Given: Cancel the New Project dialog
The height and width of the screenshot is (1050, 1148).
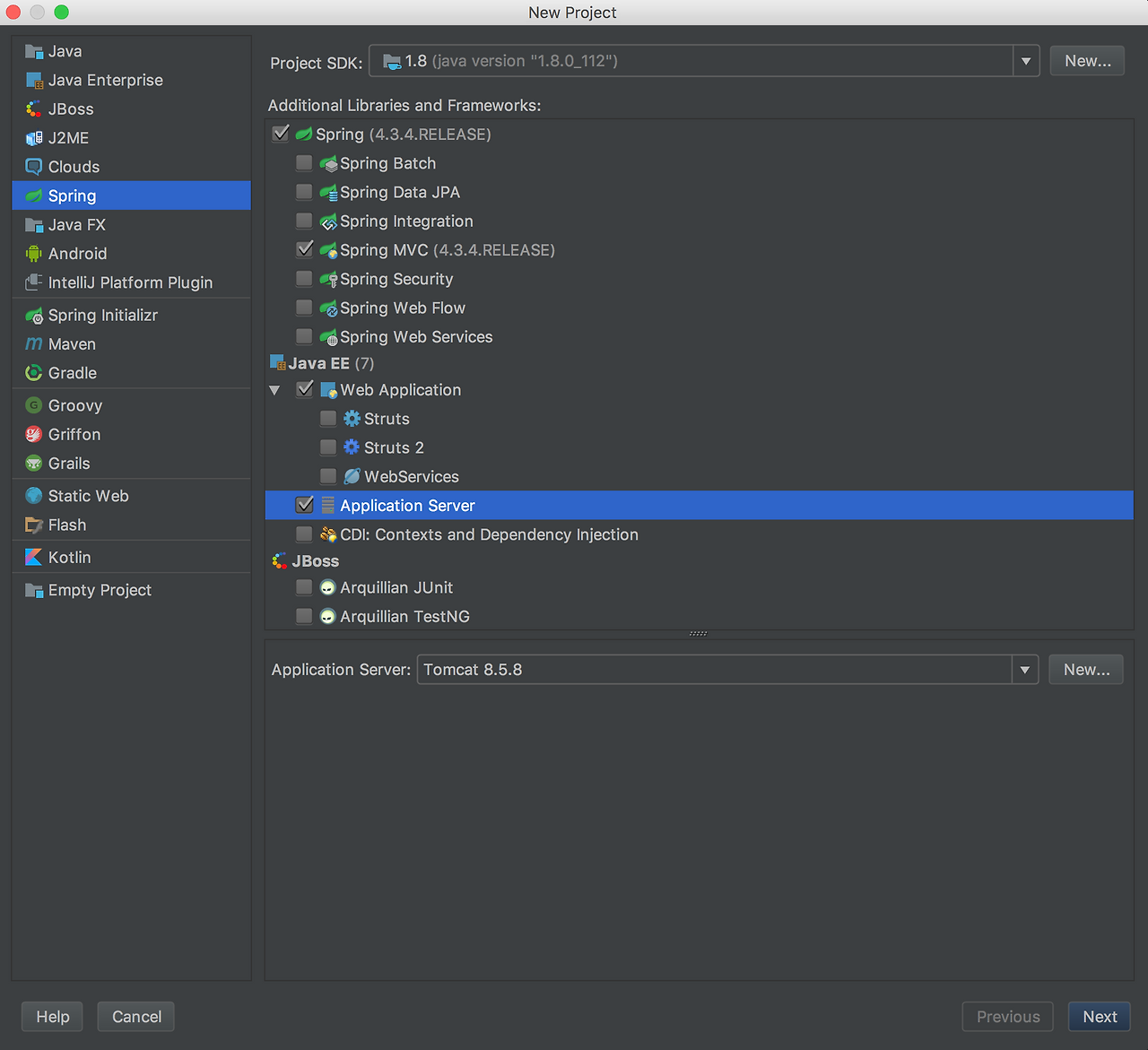Looking at the screenshot, I should (x=136, y=1017).
